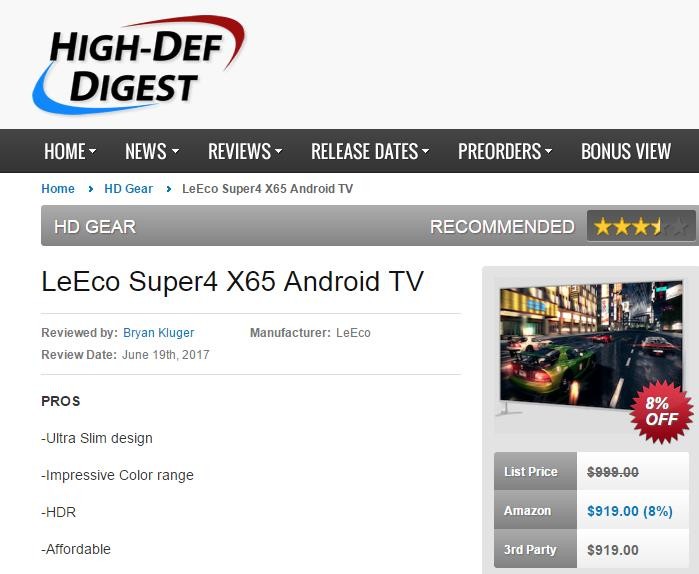Open the PREORDERS menu
The image size is (699, 574).
505,151
